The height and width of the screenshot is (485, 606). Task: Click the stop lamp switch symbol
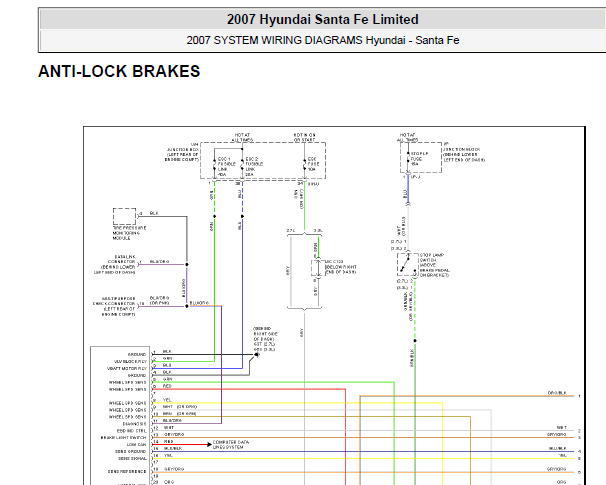(x=408, y=265)
